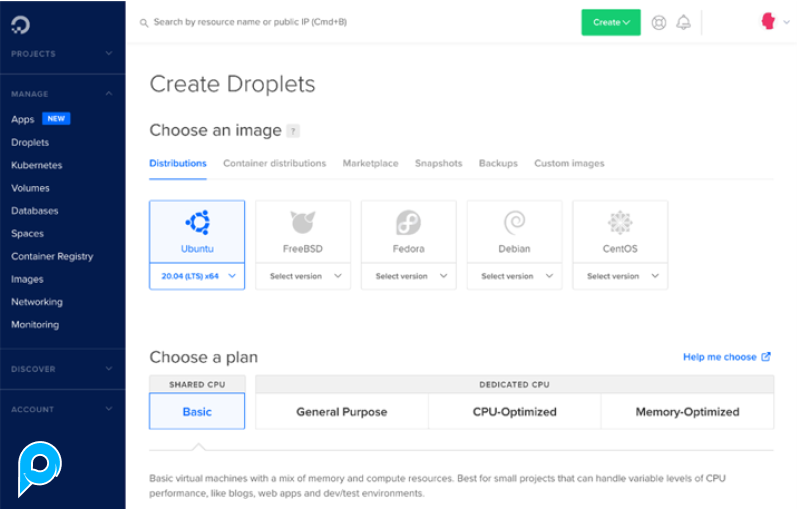Select the Basic shared CPU plan
810x509 pixels.
[x=197, y=411]
